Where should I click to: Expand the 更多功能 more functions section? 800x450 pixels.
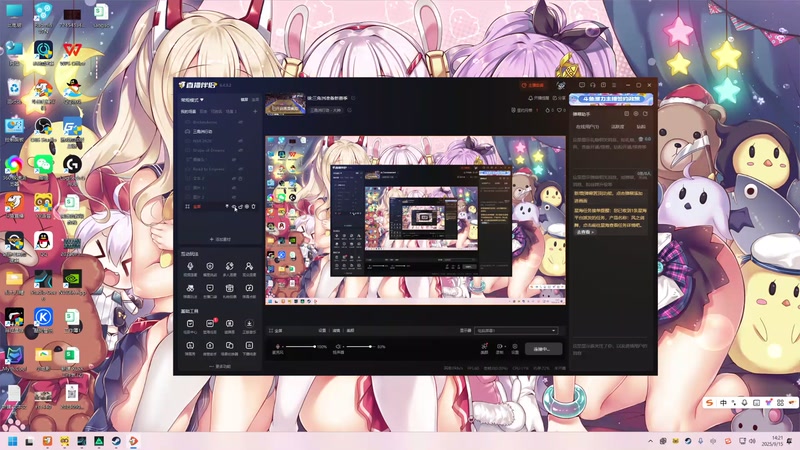220,366
